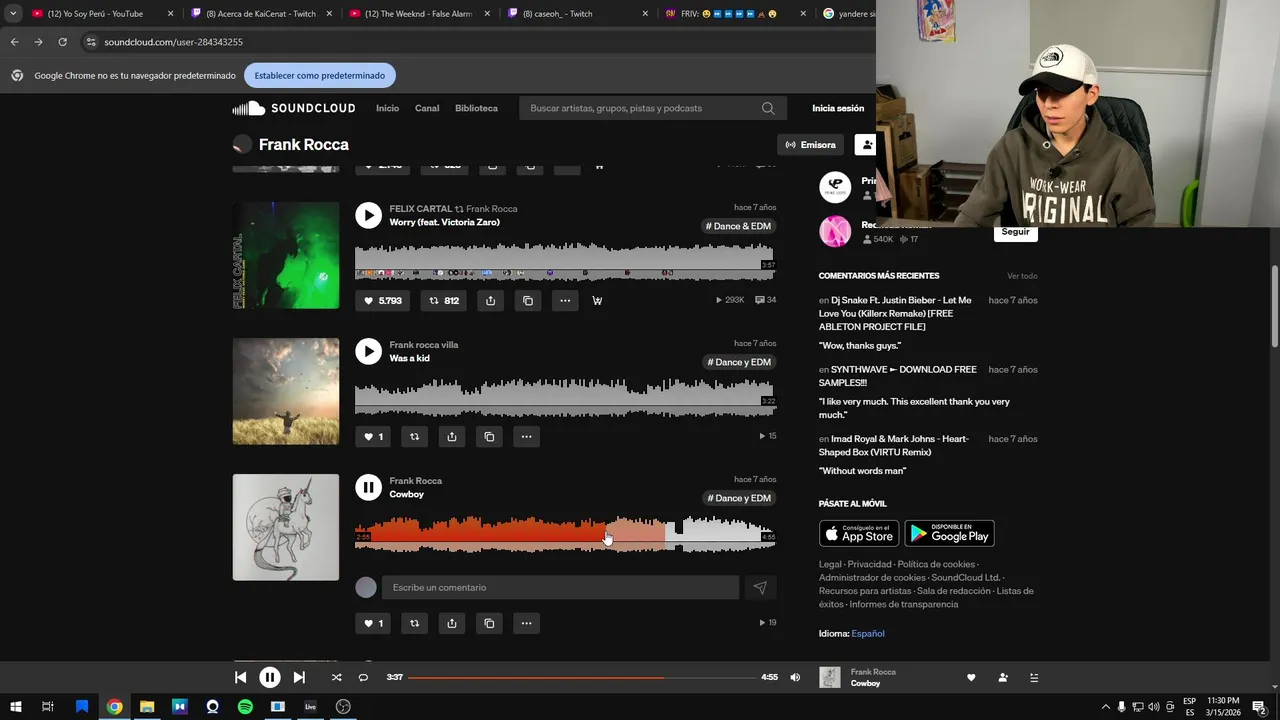Repost the Was a kid track

[414, 436]
